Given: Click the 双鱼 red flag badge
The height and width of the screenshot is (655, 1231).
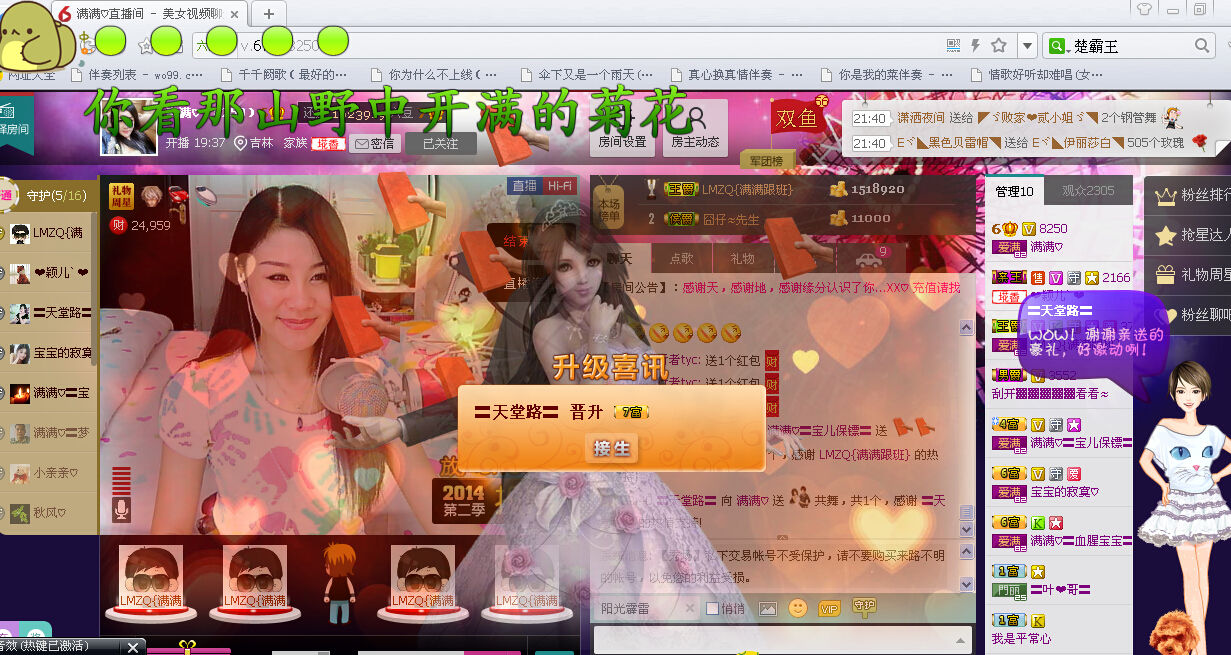Looking at the screenshot, I should click(797, 119).
